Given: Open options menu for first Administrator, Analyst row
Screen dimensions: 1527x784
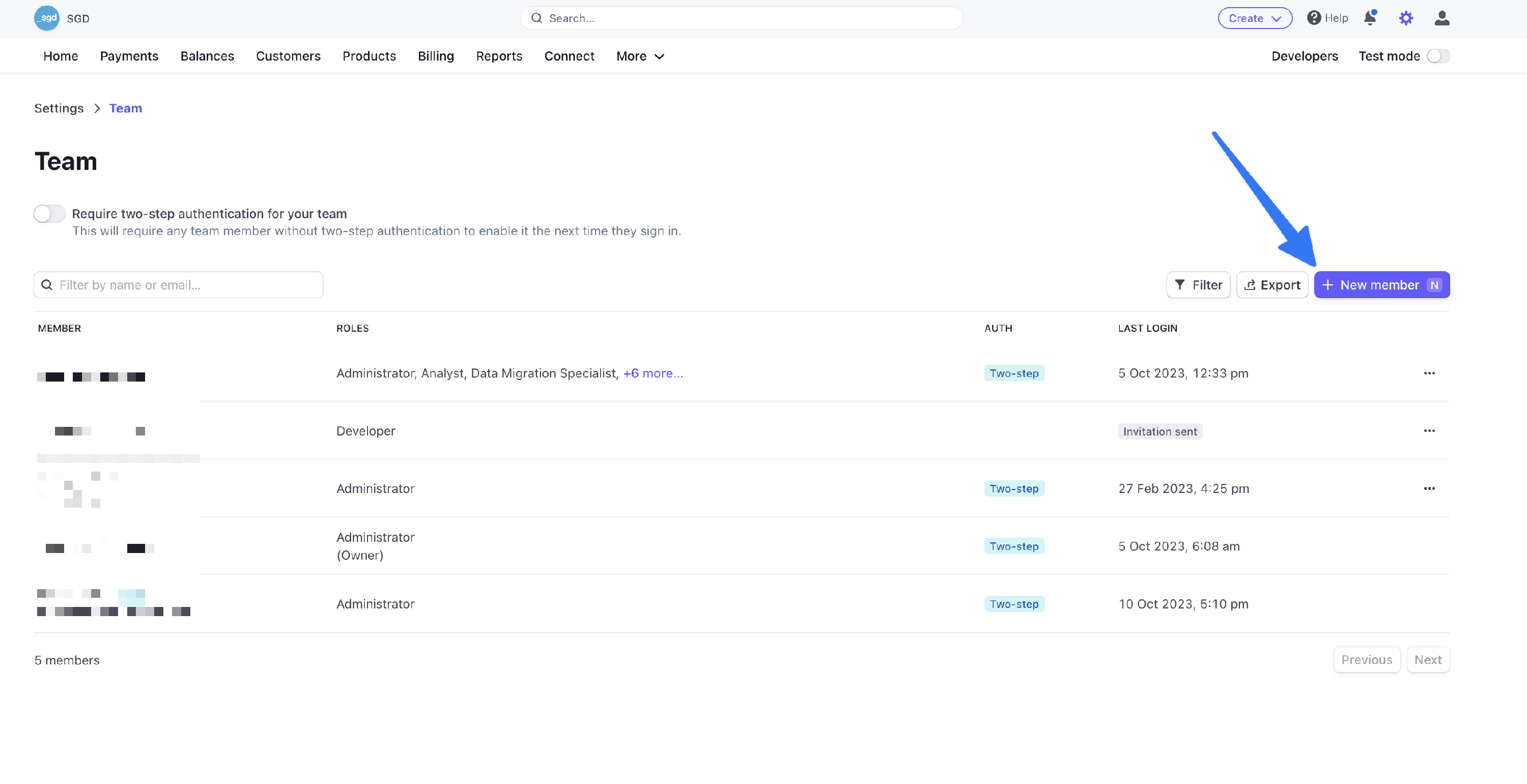Looking at the screenshot, I should (1429, 373).
